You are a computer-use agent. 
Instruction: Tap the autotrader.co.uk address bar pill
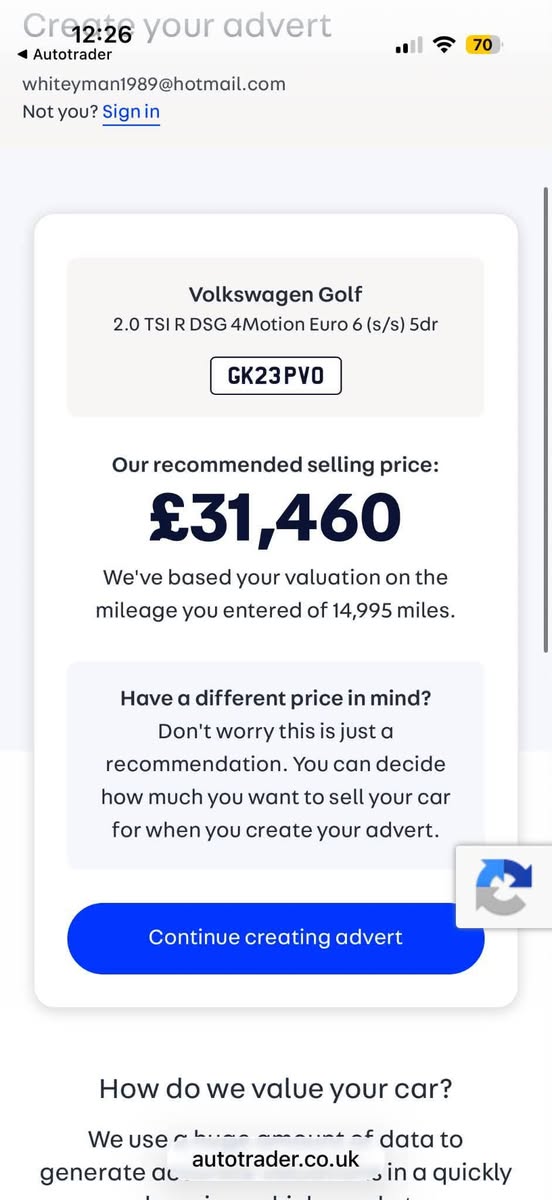(276, 1159)
